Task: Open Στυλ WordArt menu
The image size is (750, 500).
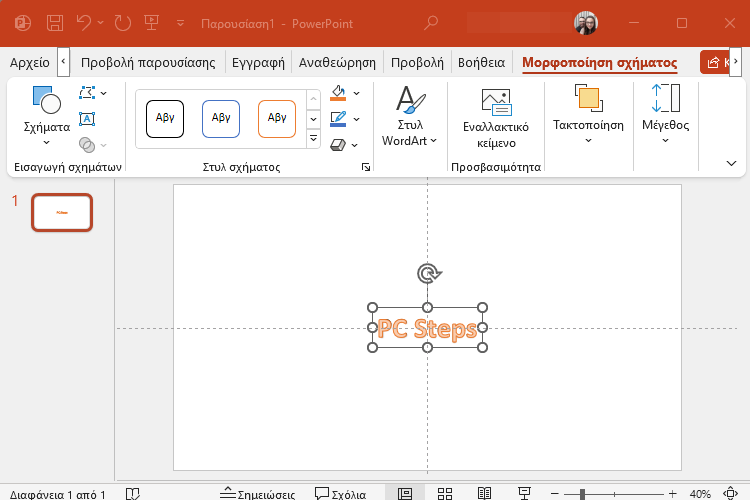Action: coord(409,116)
